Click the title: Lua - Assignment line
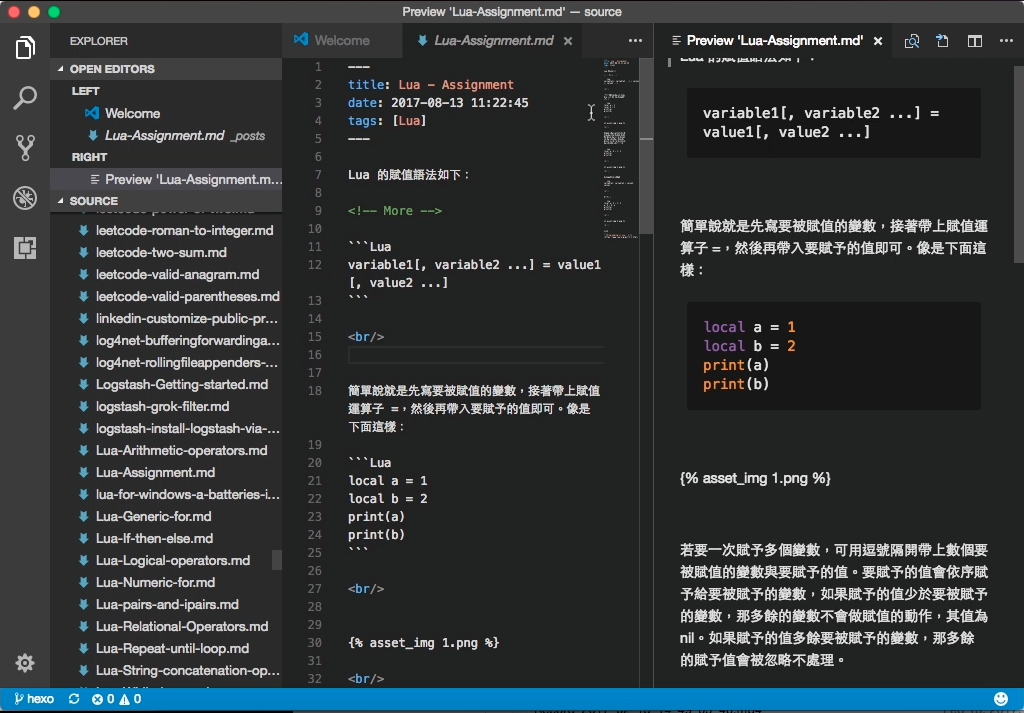 coord(430,85)
